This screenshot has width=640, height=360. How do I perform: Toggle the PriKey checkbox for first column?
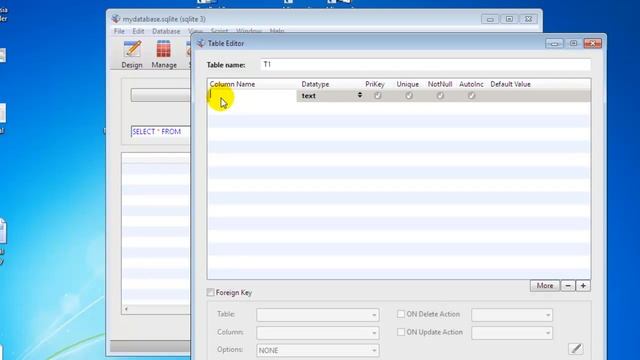pos(378,96)
